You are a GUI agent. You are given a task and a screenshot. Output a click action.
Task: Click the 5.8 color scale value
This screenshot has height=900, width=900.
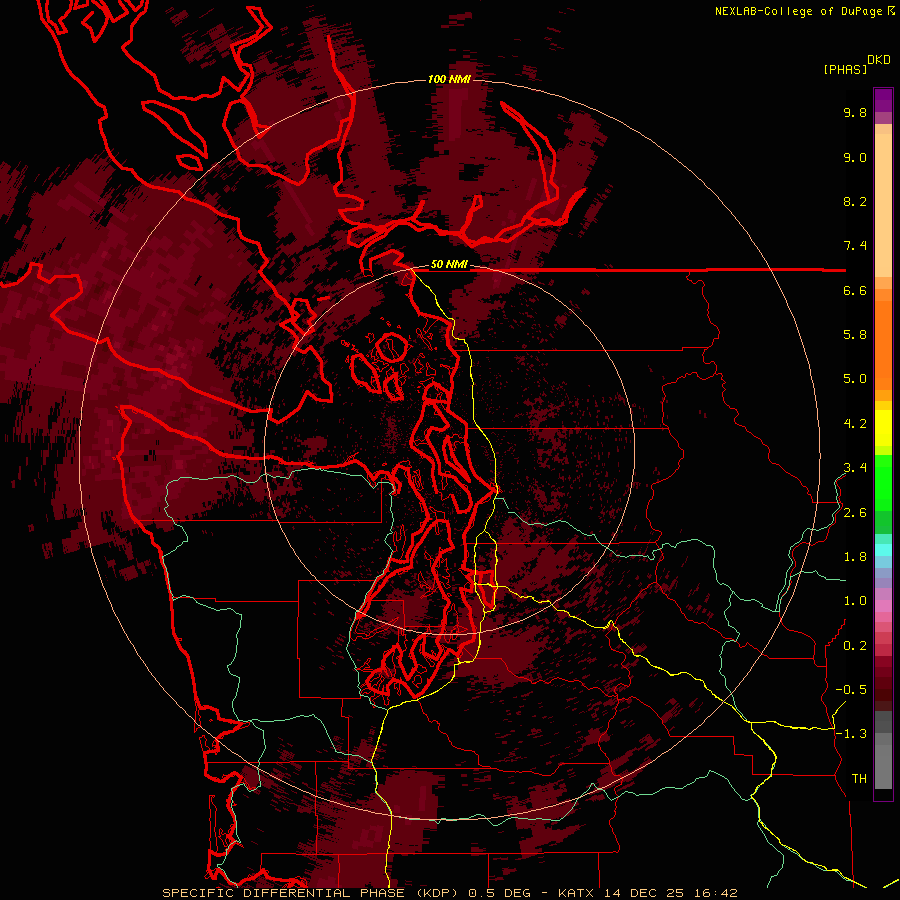855,335
